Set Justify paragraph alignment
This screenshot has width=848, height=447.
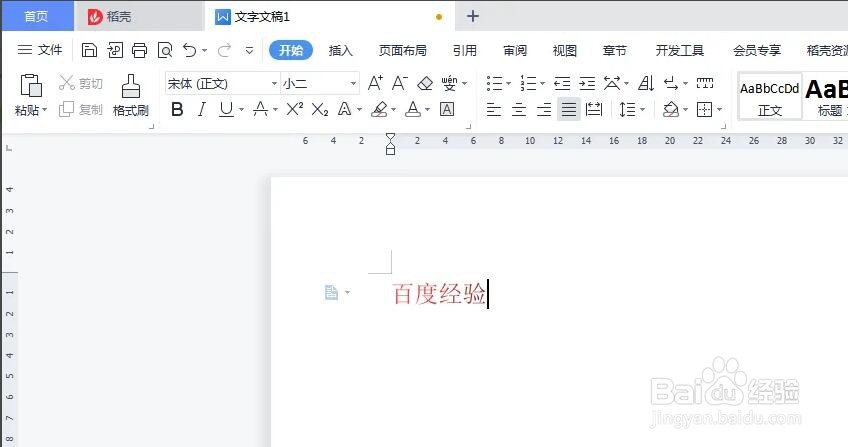coord(568,110)
